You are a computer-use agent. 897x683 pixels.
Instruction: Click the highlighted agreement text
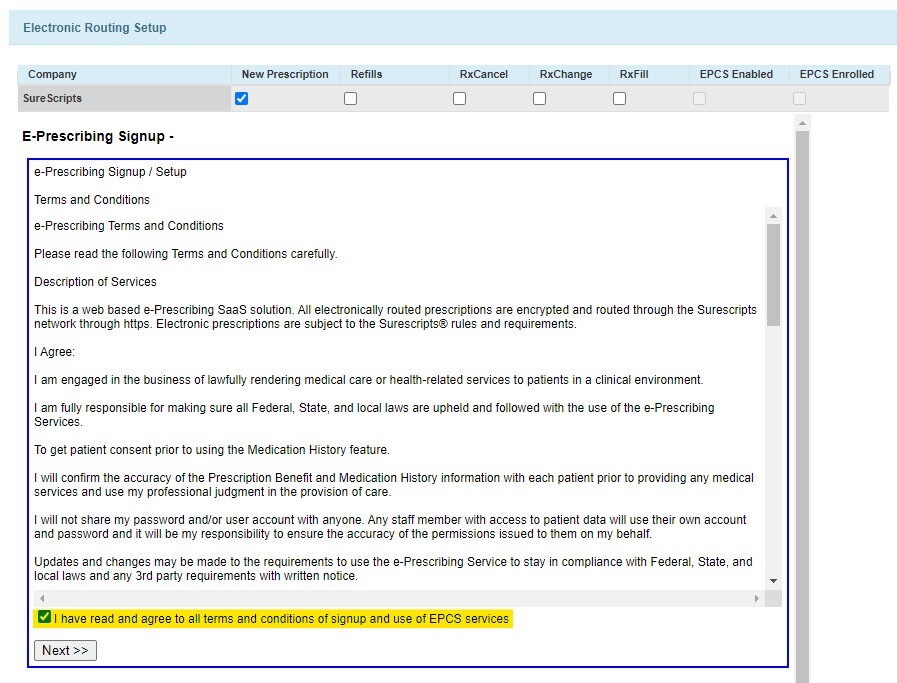point(280,618)
